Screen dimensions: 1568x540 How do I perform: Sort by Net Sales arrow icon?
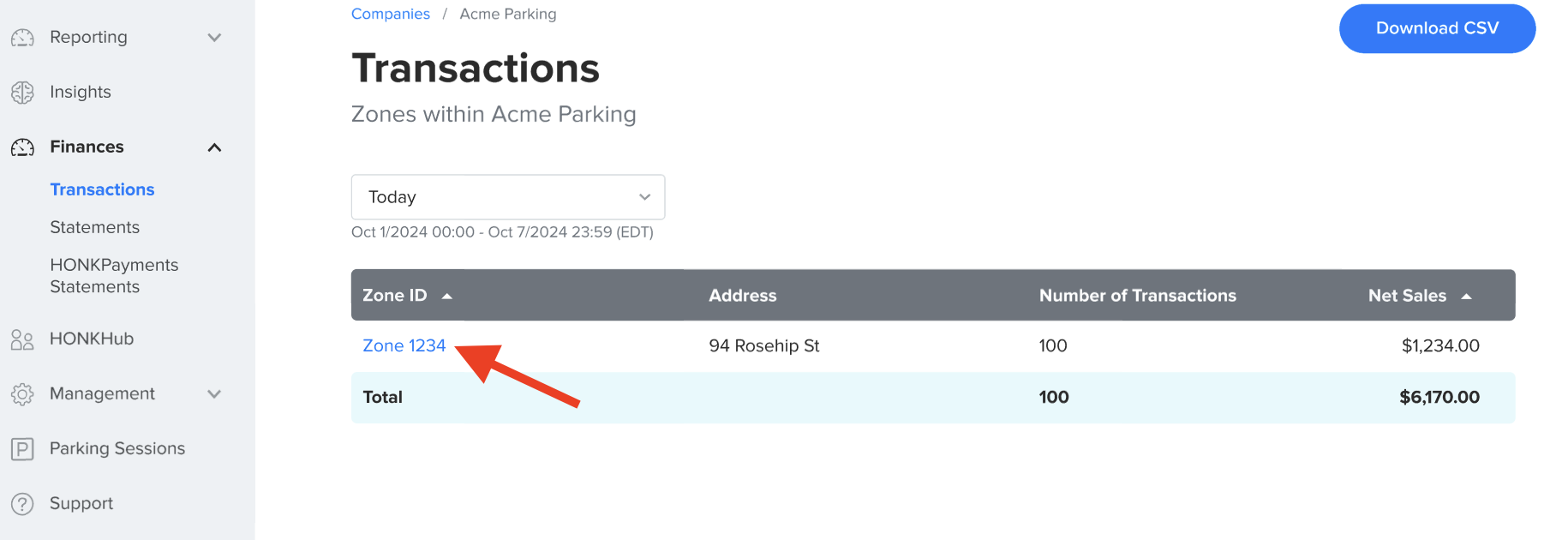(1466, 296)
